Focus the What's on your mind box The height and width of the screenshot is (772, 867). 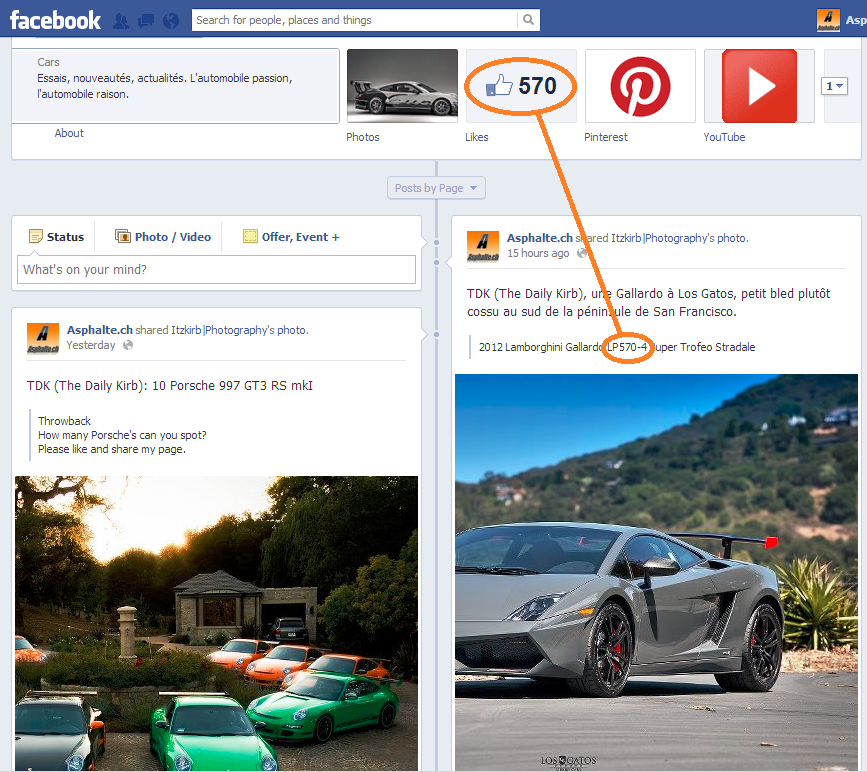coord(216,269)
